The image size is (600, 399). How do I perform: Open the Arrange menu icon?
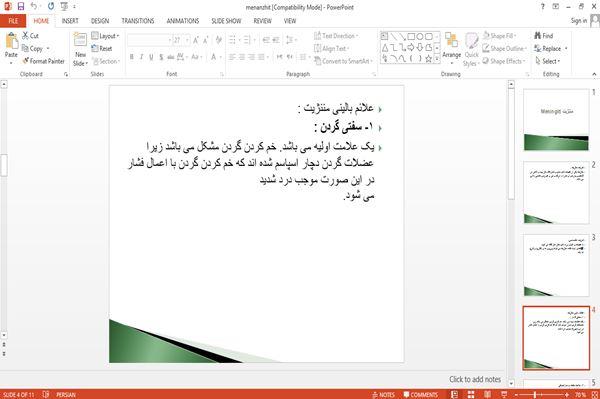(x=452, y=41)
